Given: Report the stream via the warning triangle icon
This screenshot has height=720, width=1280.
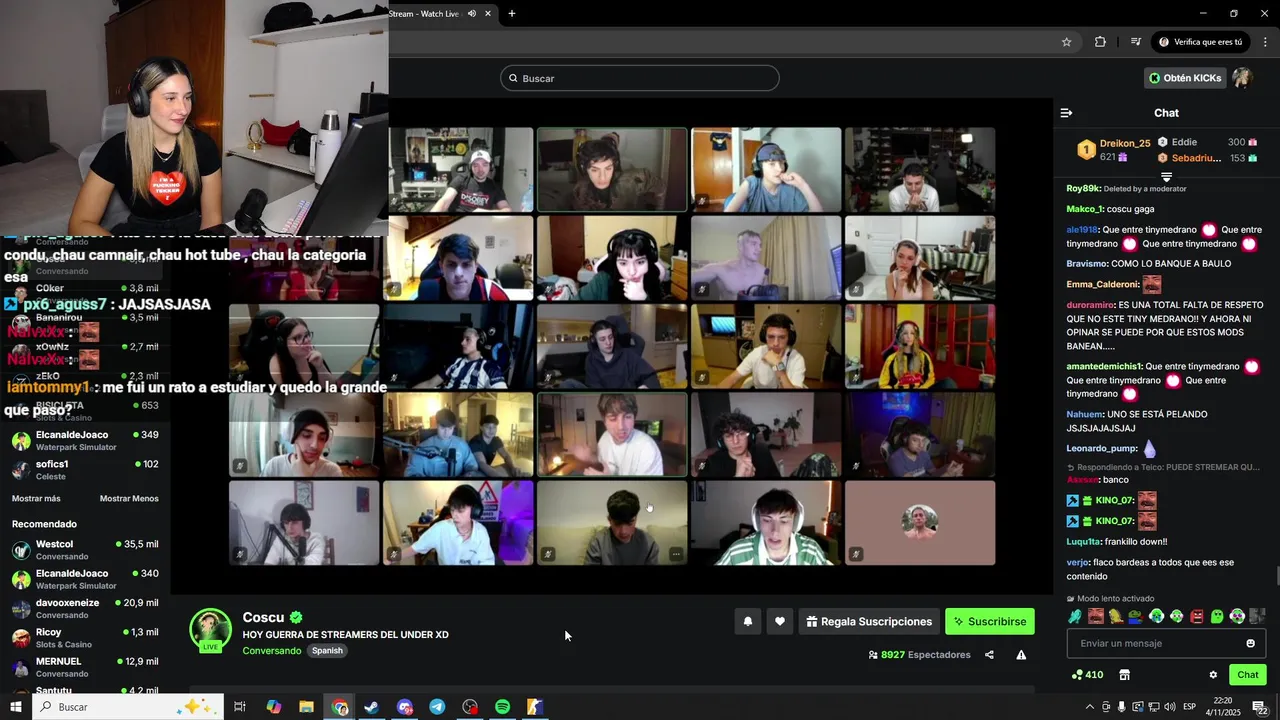Looking at the screenshot, I should [x=1021, y=655].
